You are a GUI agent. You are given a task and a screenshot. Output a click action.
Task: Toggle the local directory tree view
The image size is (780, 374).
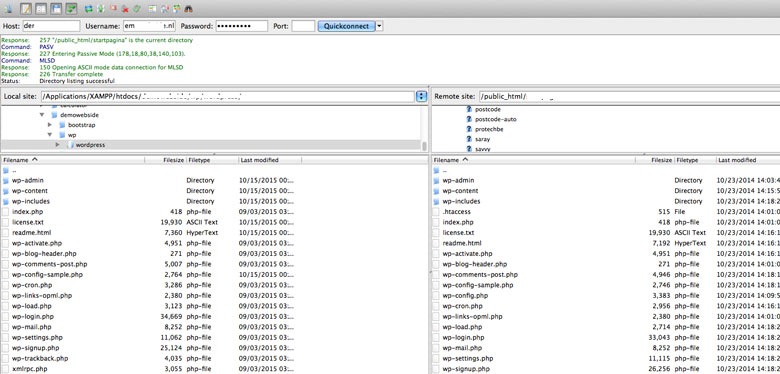pos(41,8)
